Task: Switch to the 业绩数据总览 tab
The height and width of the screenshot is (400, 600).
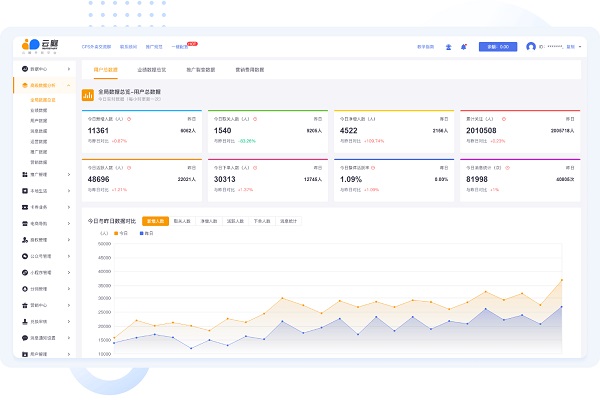Action: click(151, 71)
